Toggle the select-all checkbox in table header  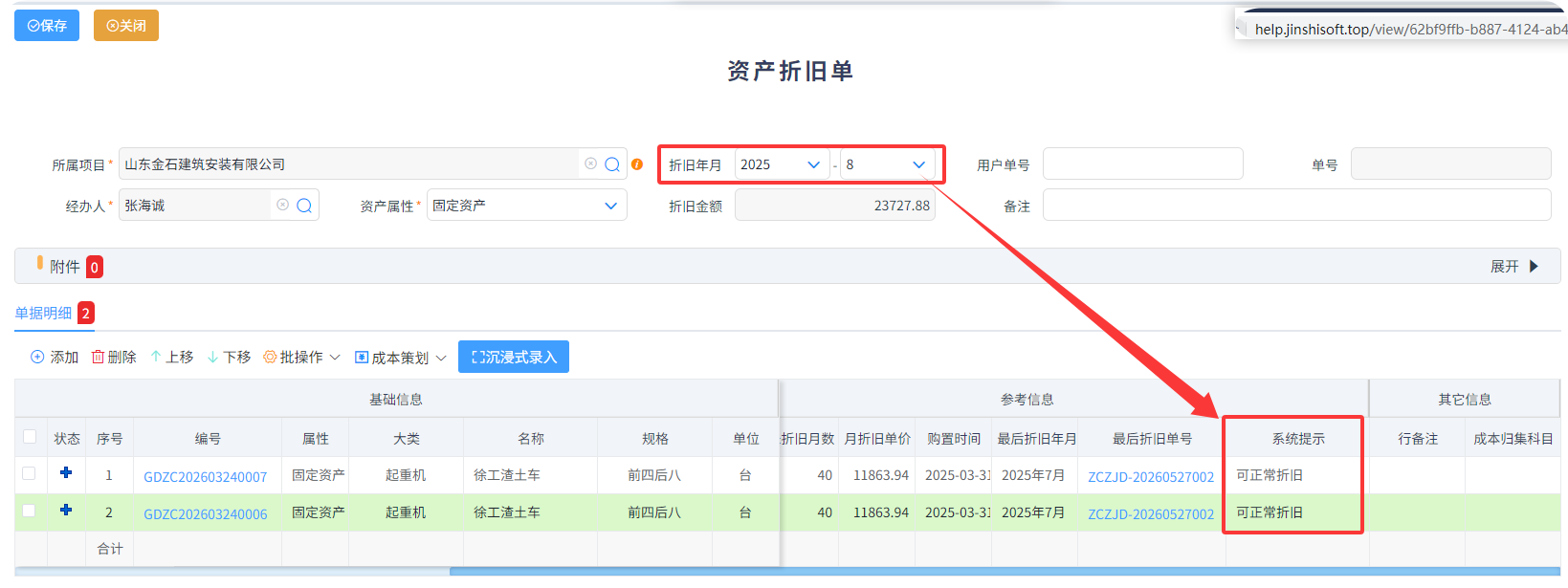[x=30, y=437]
